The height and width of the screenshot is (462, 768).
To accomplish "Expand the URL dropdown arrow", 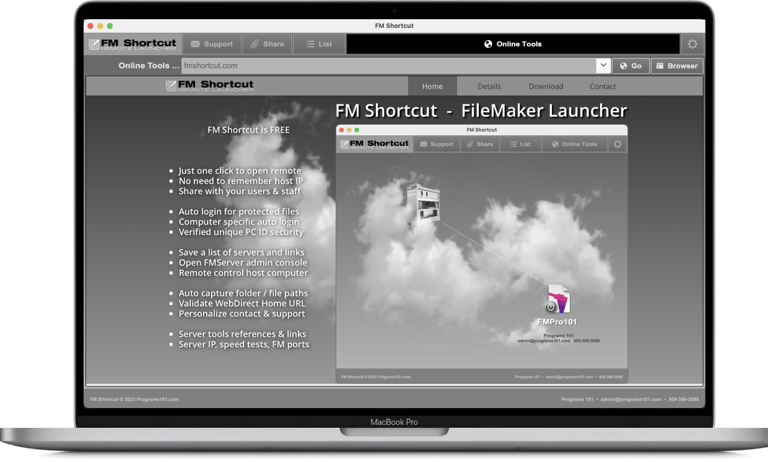I will [x=603, y=65].
